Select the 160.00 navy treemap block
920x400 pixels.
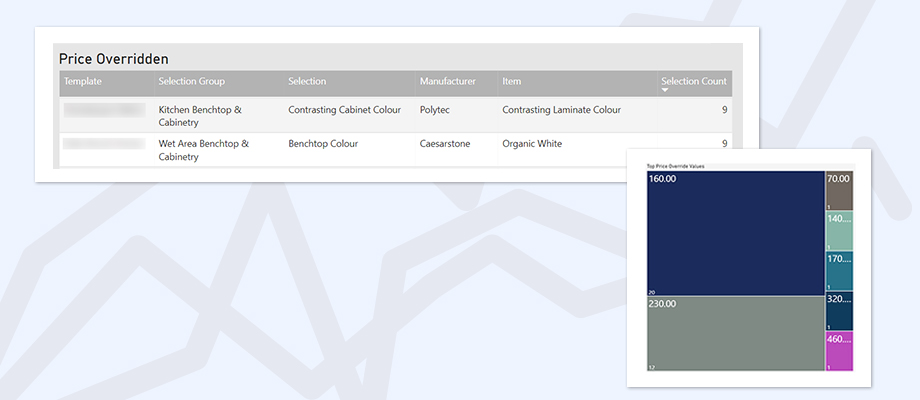pos(736,233)
